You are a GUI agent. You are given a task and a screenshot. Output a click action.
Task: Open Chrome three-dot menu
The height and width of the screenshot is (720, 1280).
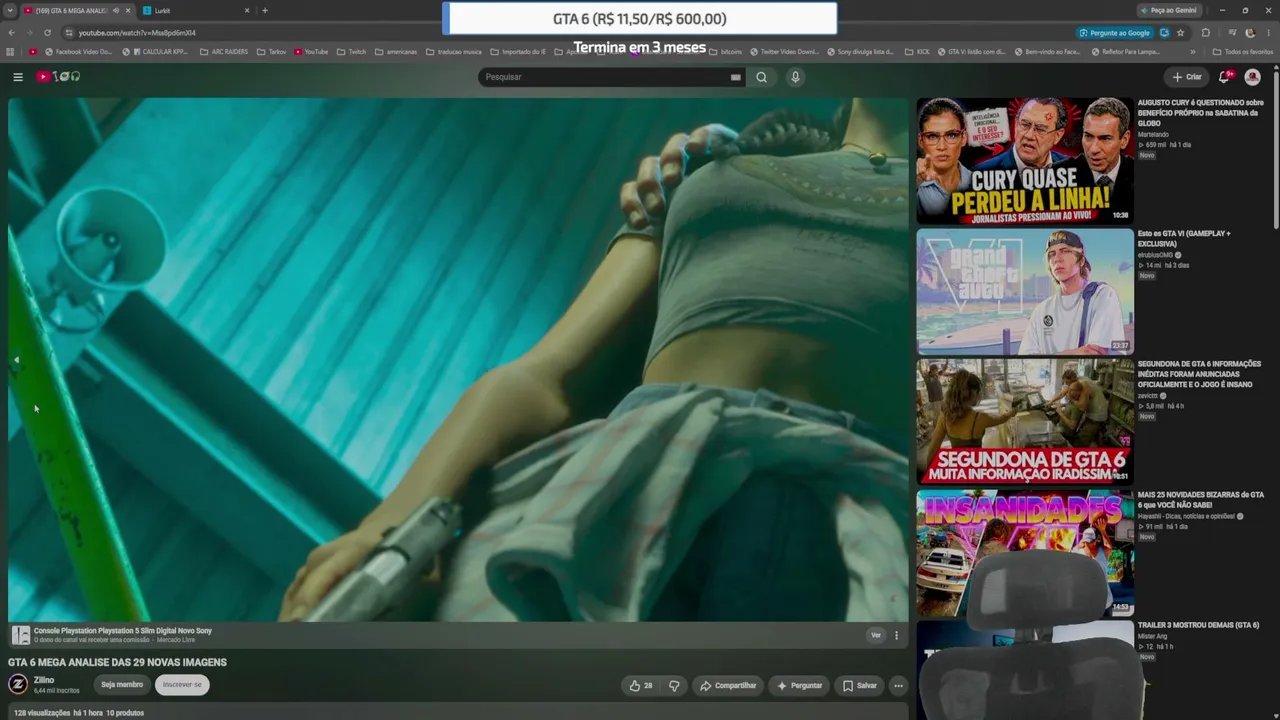(1269, 33)
